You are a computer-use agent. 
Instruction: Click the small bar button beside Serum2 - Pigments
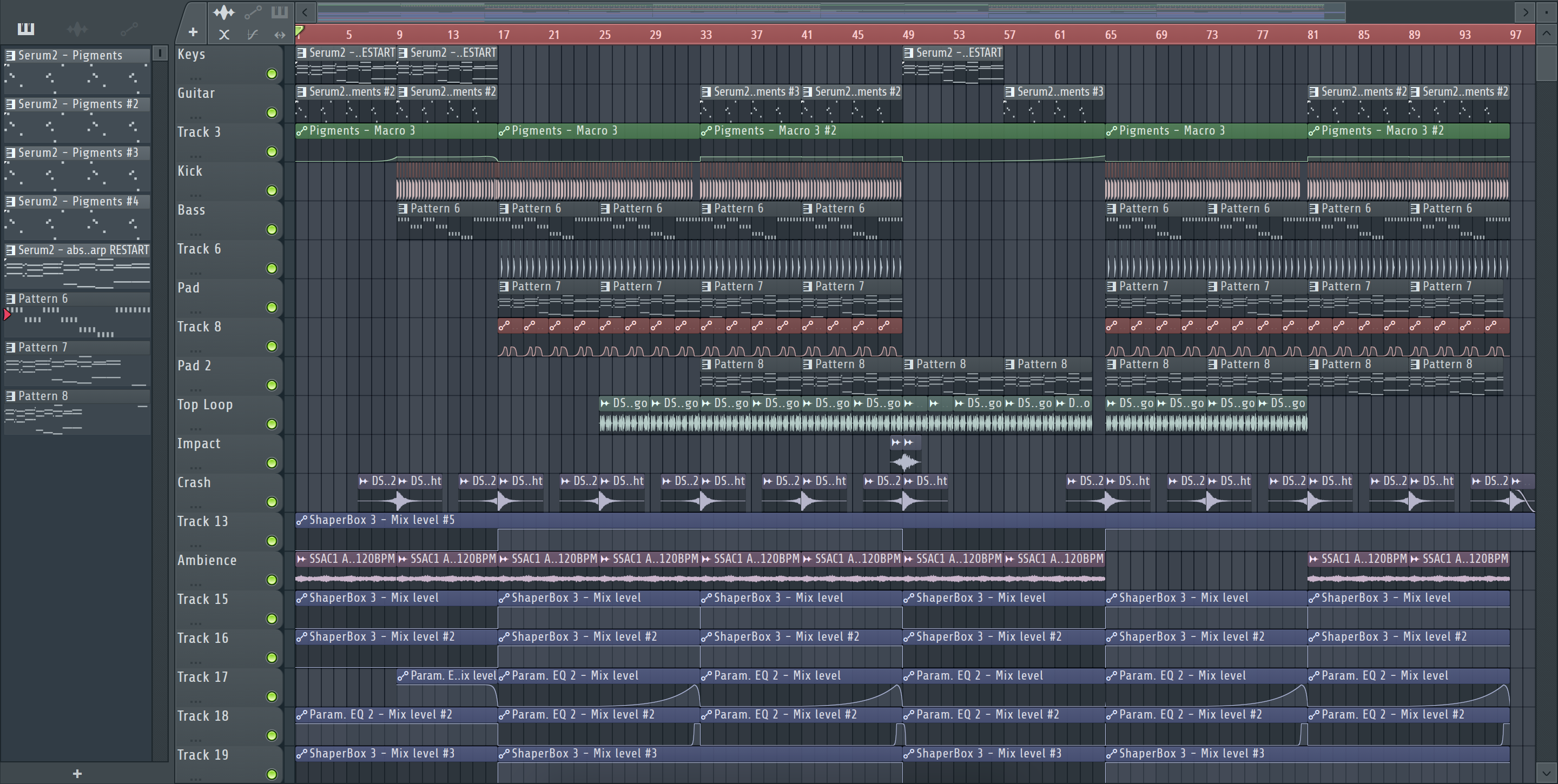(x=160, y=53)
